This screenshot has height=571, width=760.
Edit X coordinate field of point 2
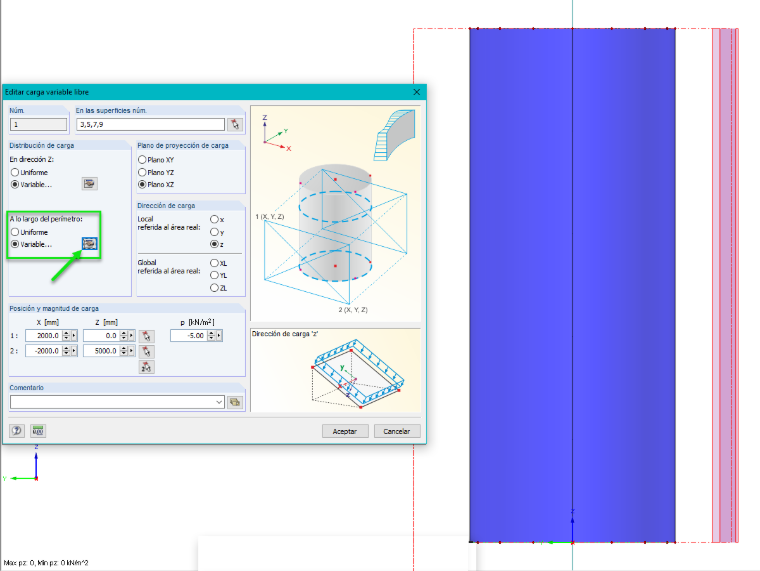(44, 351)
